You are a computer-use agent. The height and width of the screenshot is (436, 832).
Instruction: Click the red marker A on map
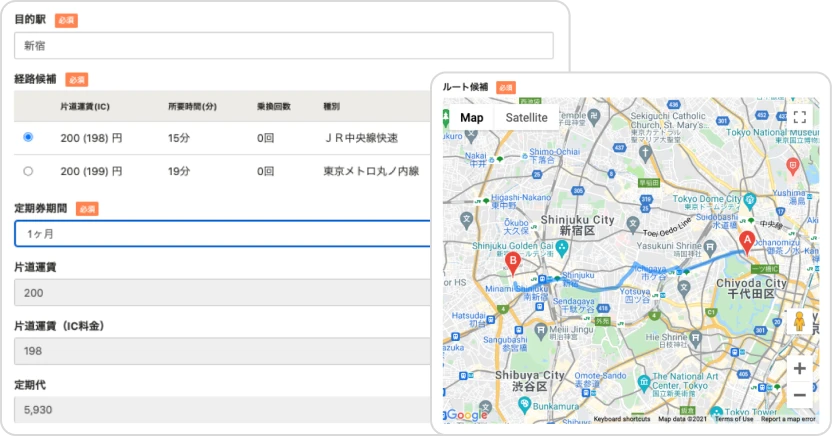[x=747, y=243]
